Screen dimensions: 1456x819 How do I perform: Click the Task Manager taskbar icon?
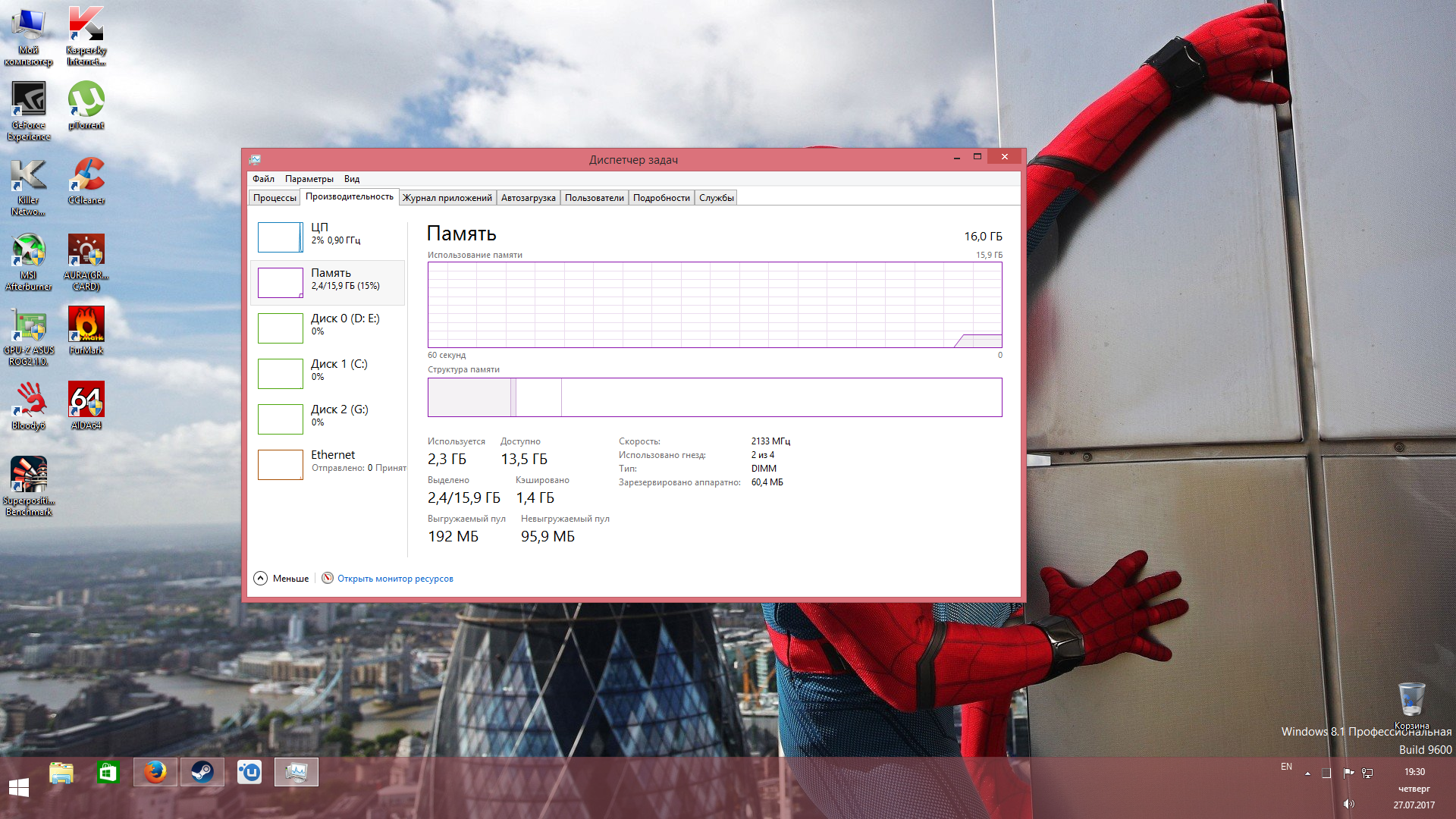point(297,772)
